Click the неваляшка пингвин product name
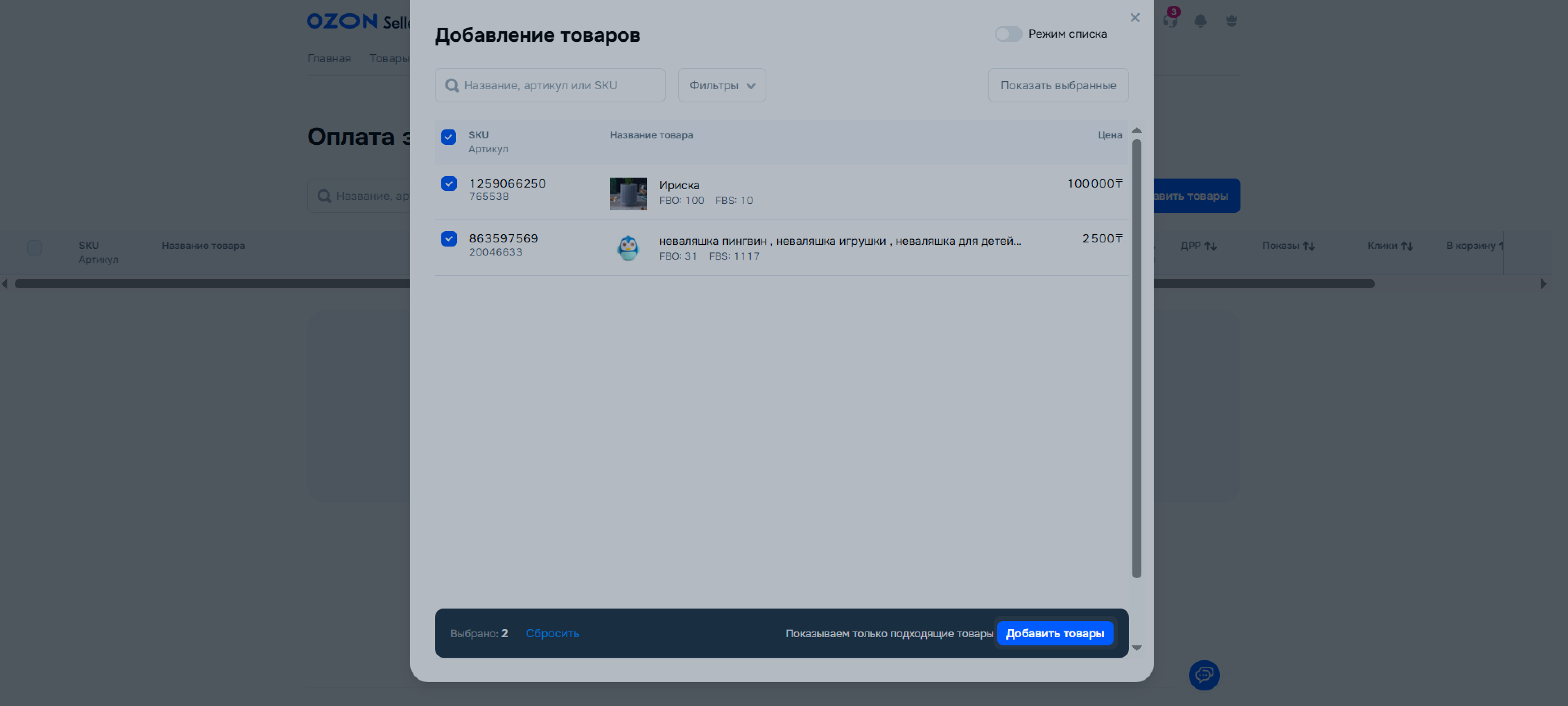1568x706 pixels. coord(840,241)
